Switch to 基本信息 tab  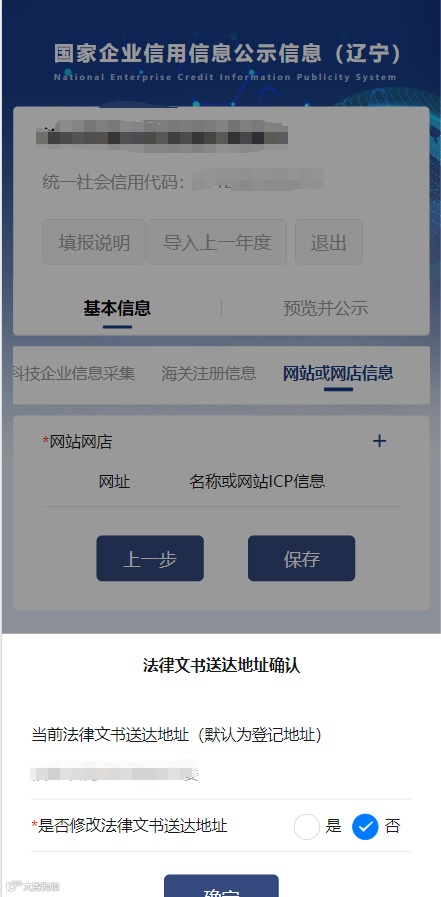point(117,308)
